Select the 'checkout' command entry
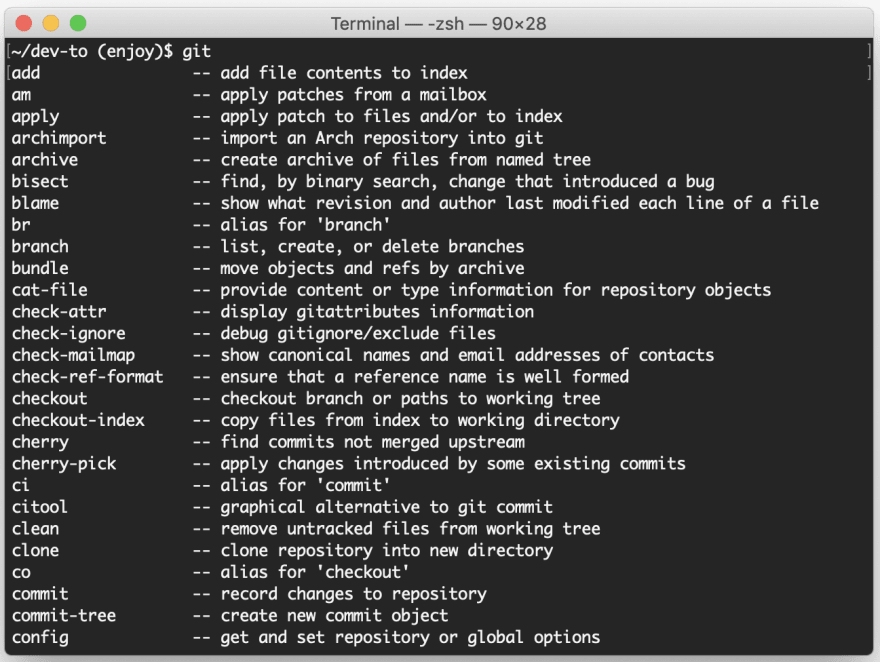The height and width of the screenshot is (662, 880). (49, 399)
